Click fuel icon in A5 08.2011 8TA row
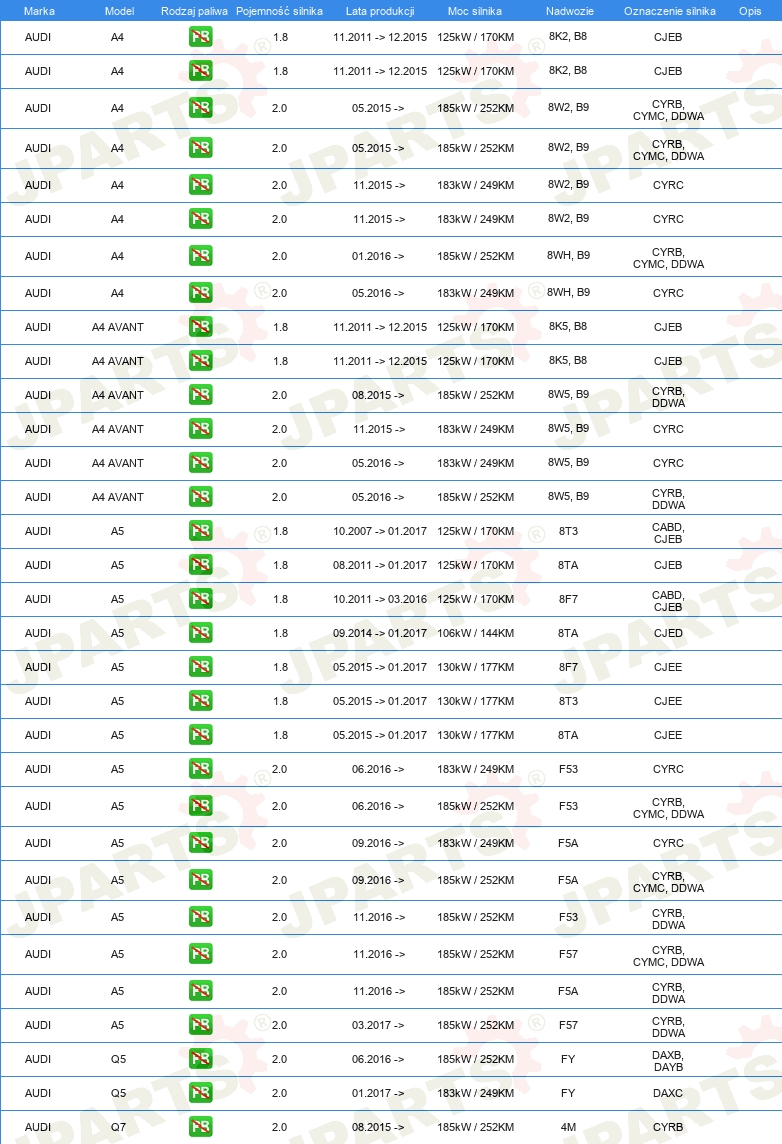 tap(201, 565)
